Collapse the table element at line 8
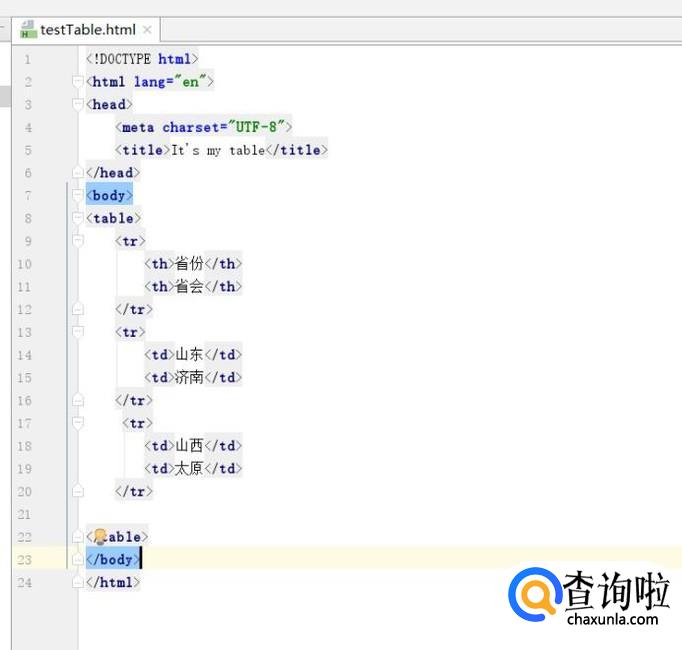Screen dimensions: 682x650 (x=78, y=218)
